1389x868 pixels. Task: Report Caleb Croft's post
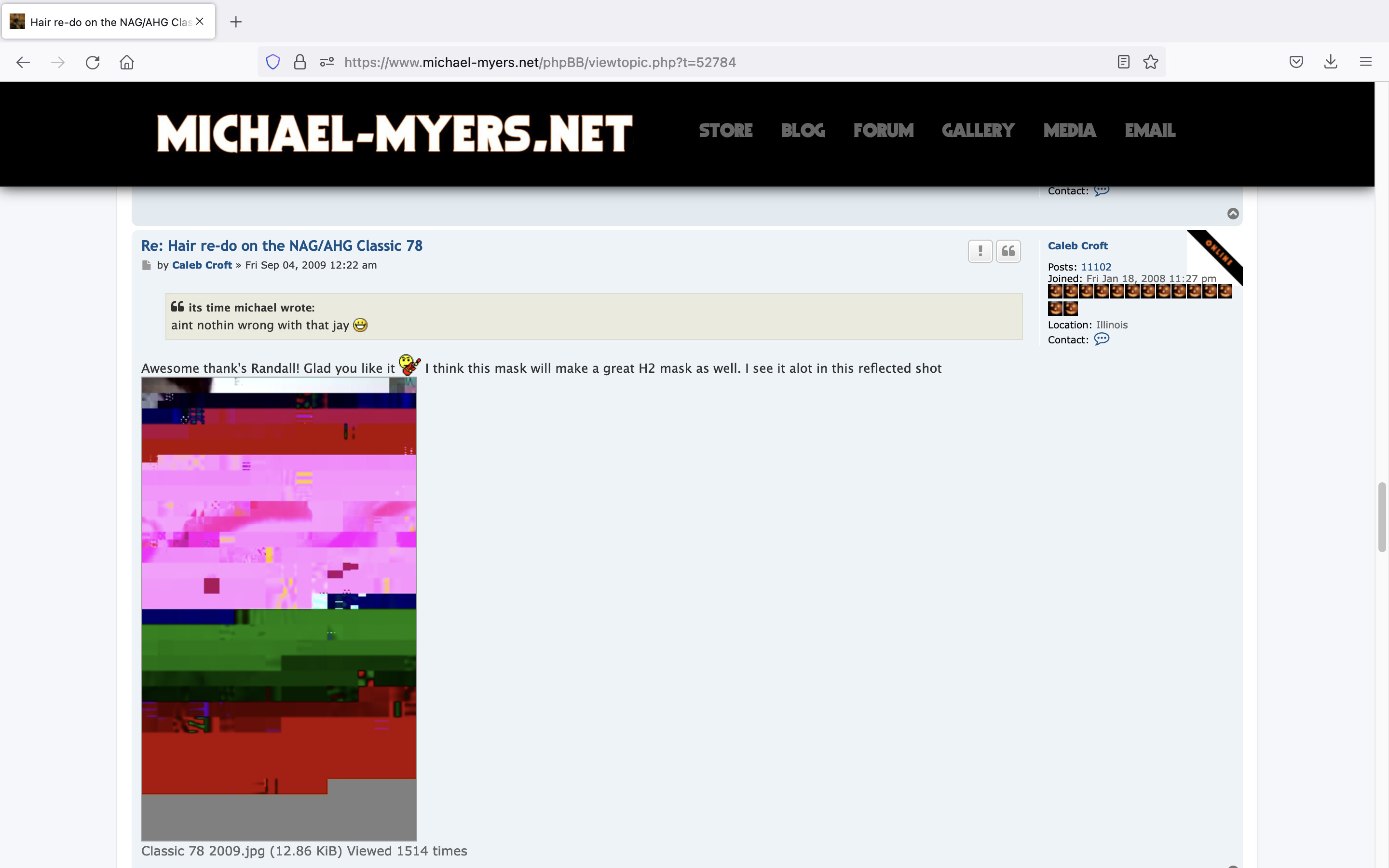[x=980, y=251]
